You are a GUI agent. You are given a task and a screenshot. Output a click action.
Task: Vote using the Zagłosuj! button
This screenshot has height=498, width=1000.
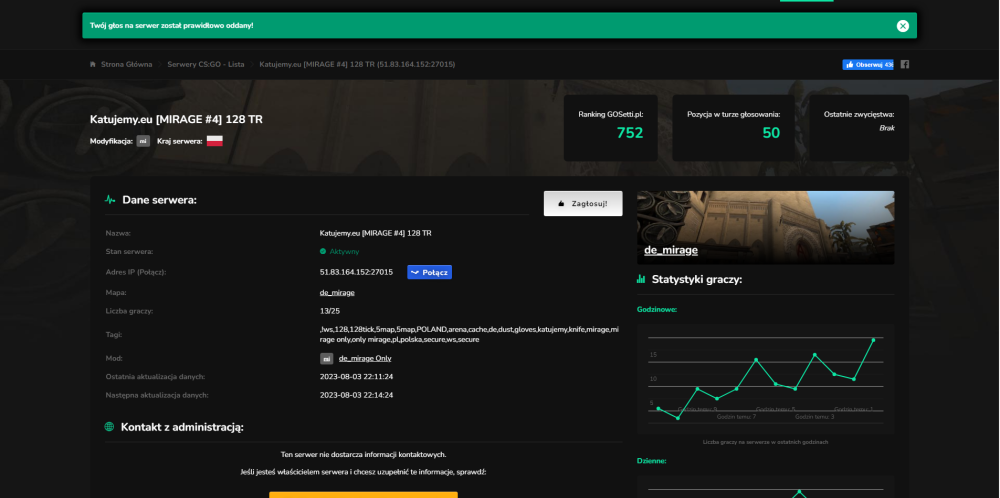583,203
